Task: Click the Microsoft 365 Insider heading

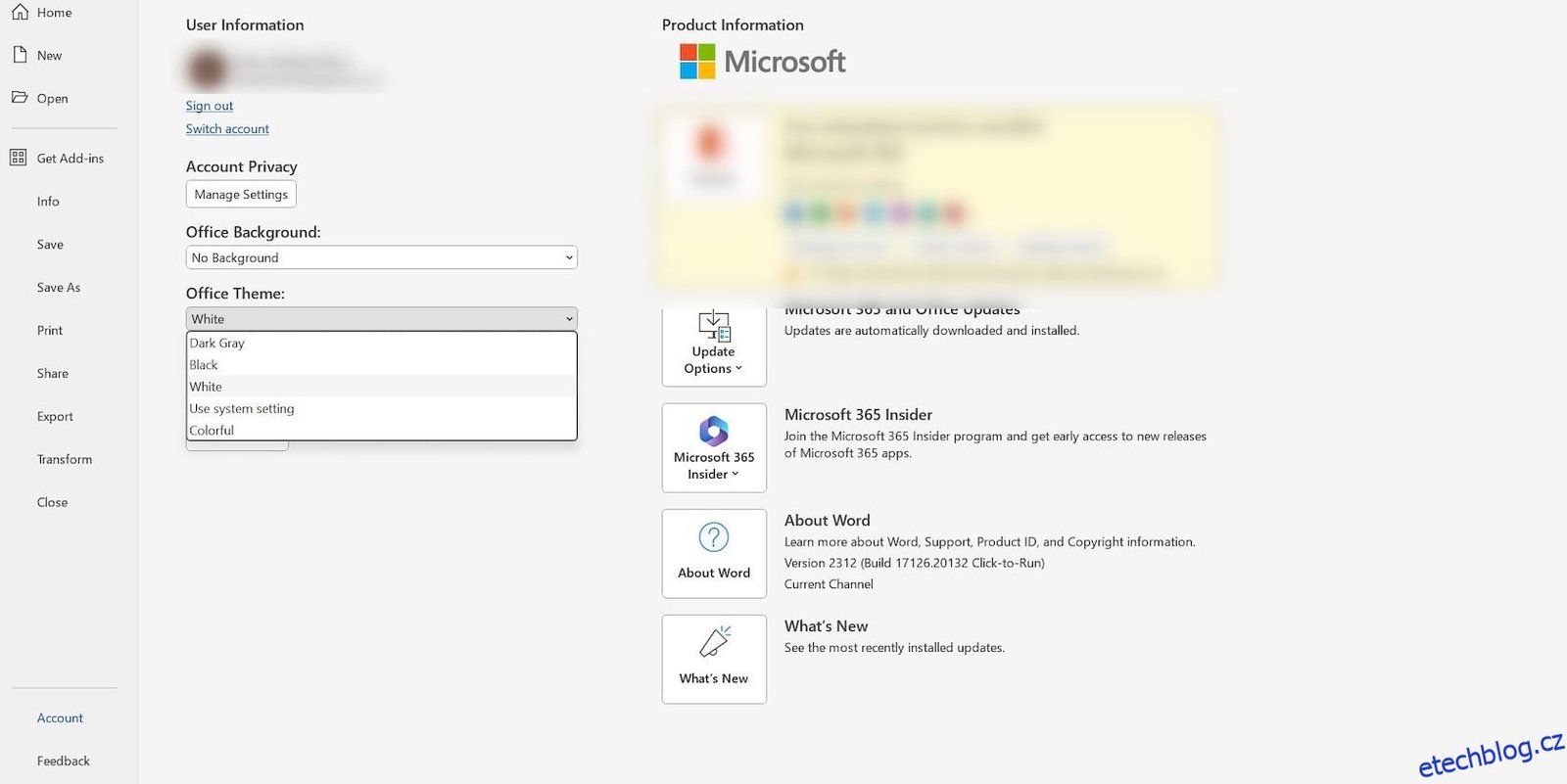Action: [858, 415]
